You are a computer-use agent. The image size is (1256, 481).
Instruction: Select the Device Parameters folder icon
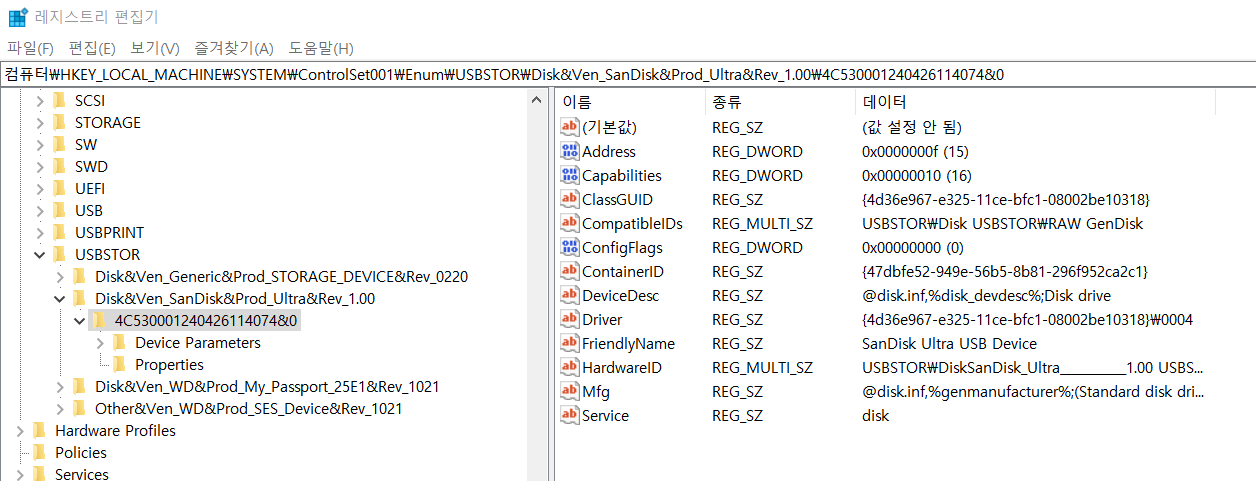(x=118, y=343)
